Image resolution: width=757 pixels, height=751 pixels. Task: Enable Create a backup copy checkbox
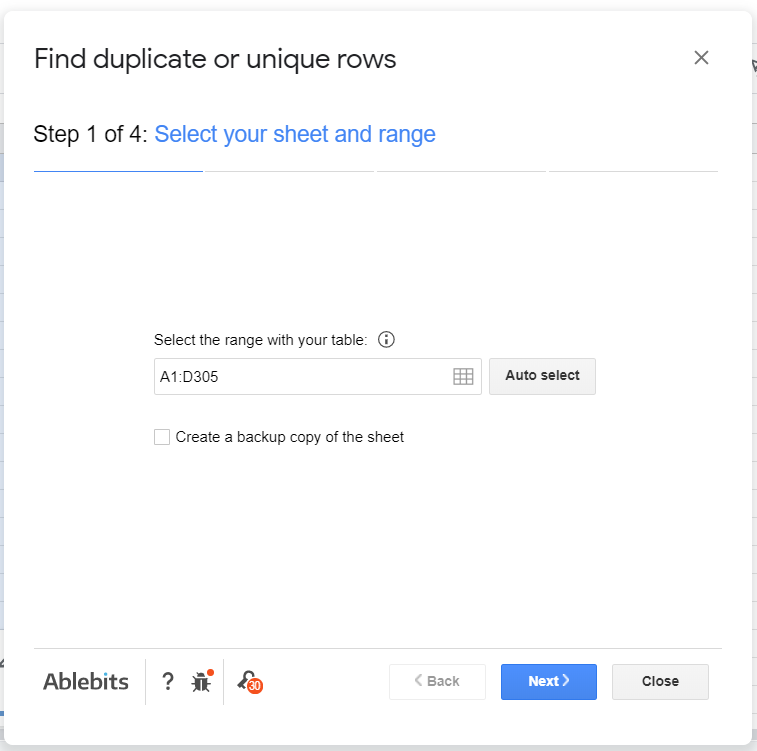pos(162,437)
